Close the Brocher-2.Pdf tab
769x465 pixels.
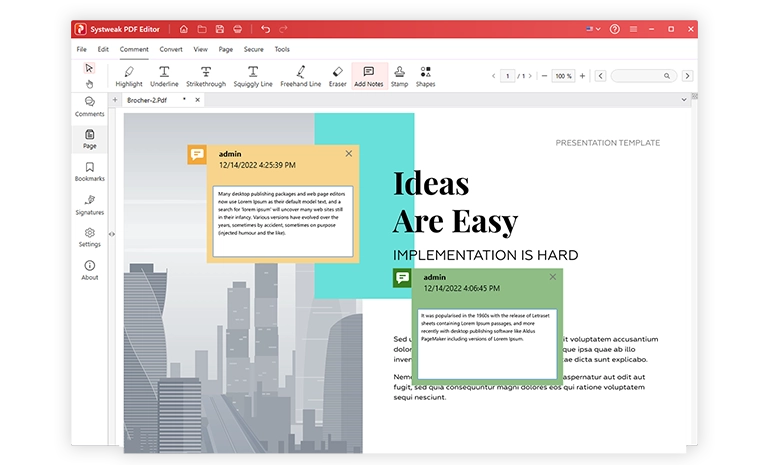198,100
